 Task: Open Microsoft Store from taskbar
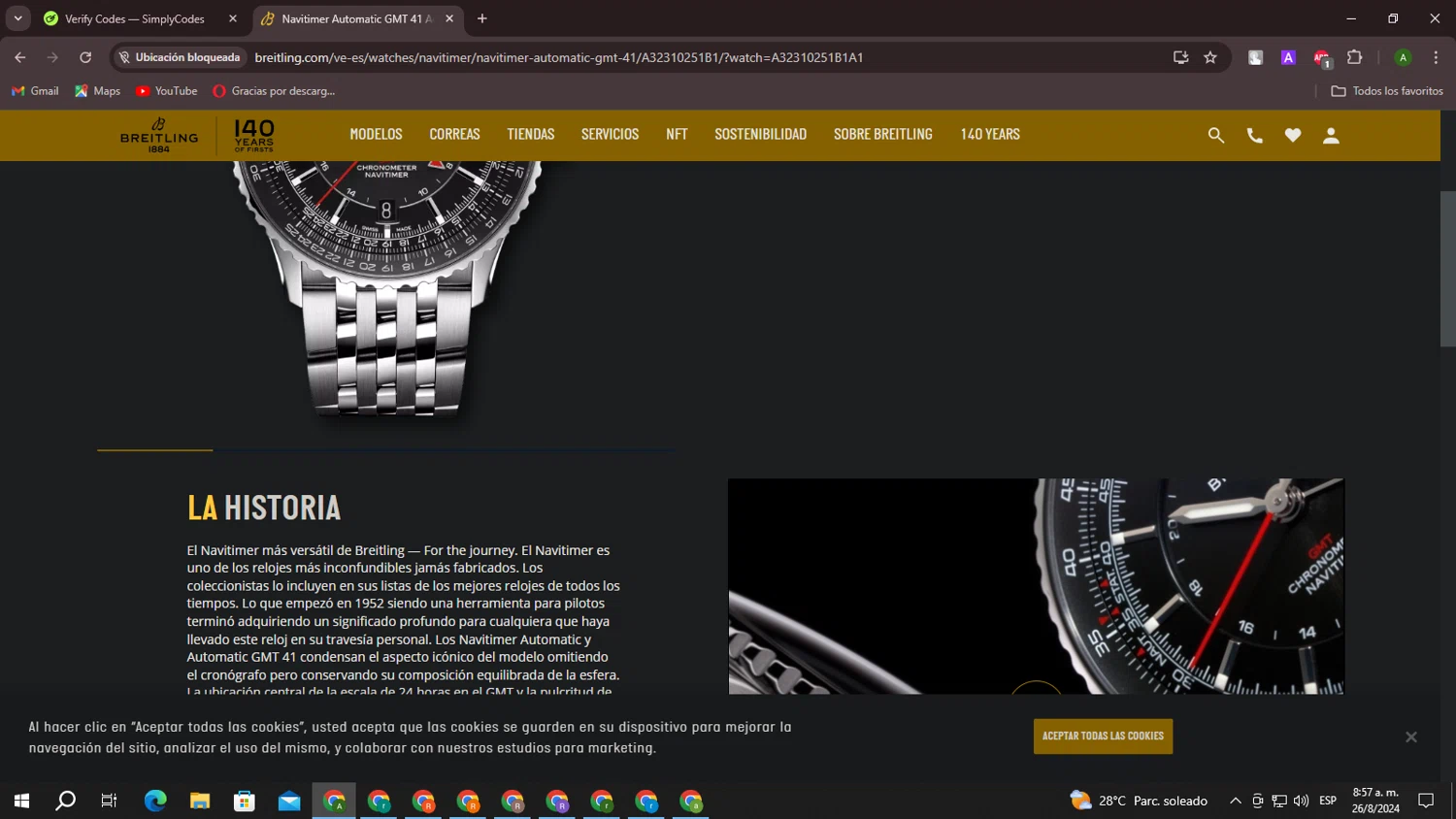[x=245, y=801]
